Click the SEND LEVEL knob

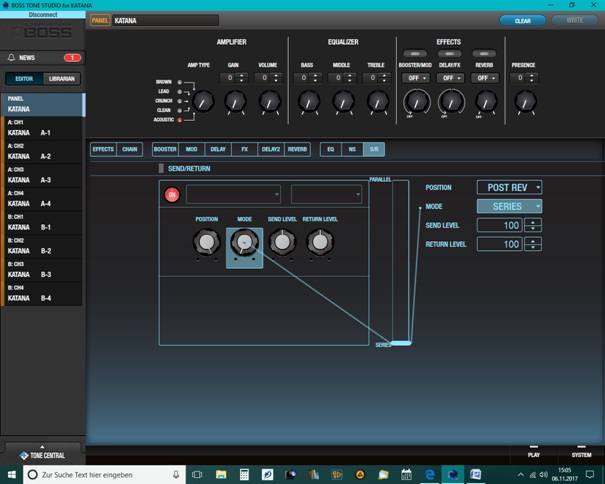pos(282,242)
